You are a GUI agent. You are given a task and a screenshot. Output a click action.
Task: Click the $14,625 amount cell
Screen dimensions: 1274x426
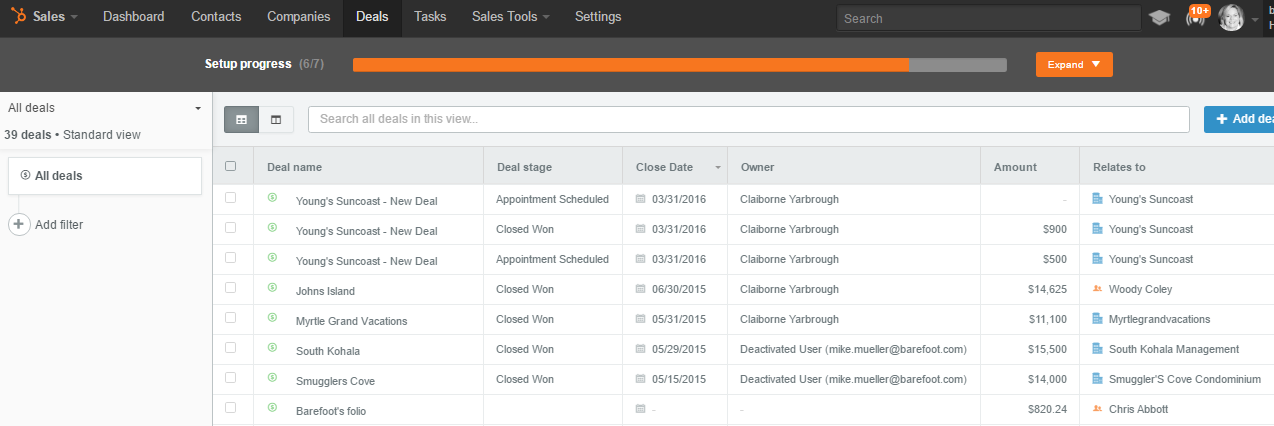click(1046, 289)
